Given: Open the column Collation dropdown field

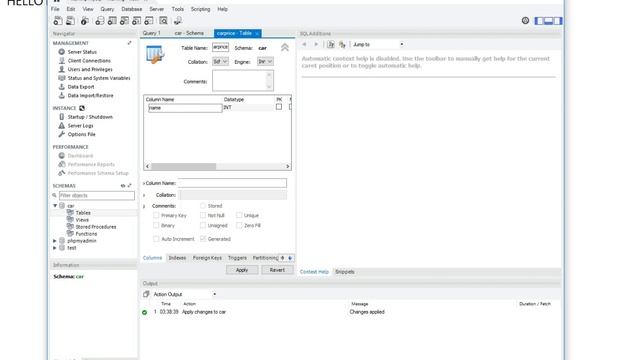Looking at the screenshot, I should pyautogui.click(x=232, y=195).
